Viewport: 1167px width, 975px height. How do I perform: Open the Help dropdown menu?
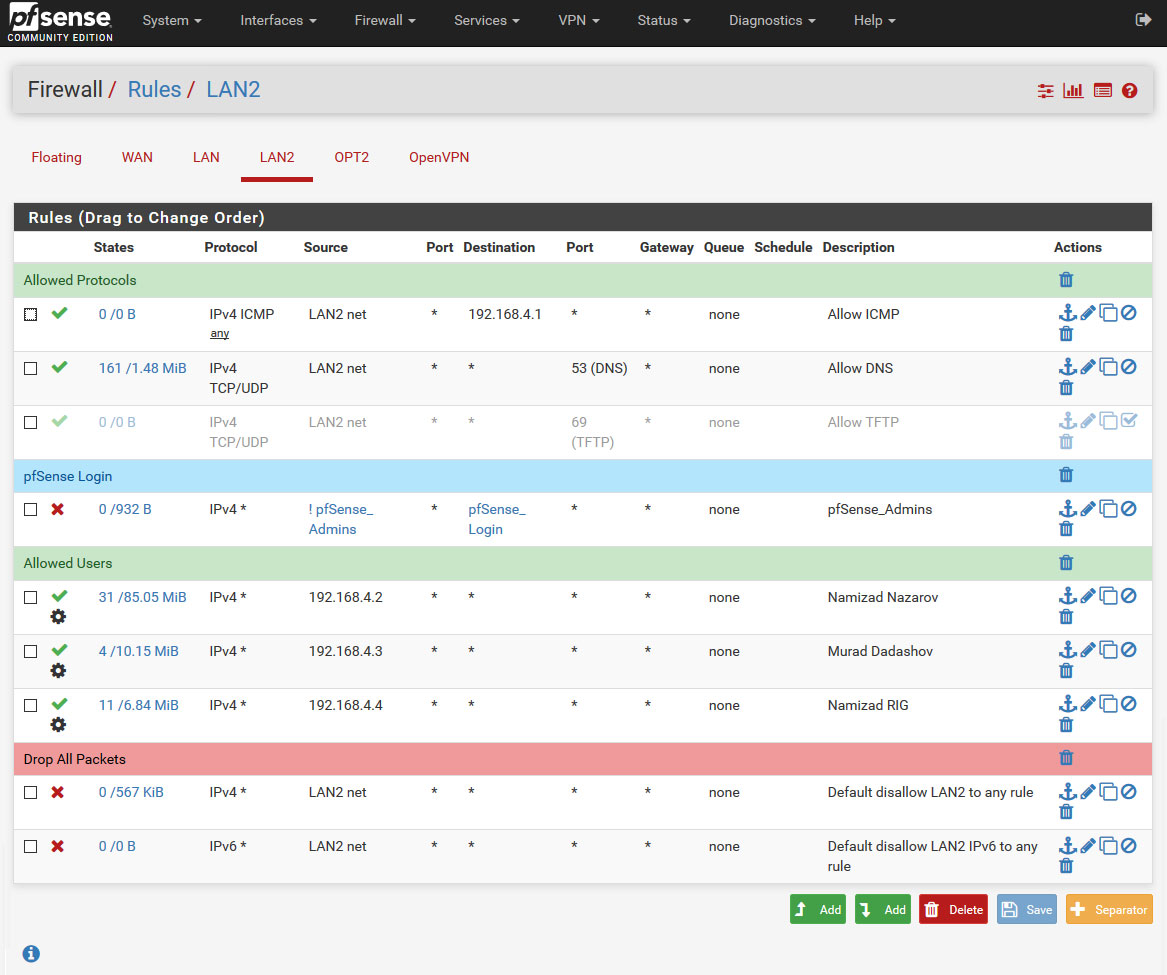[x=875, y=21]
